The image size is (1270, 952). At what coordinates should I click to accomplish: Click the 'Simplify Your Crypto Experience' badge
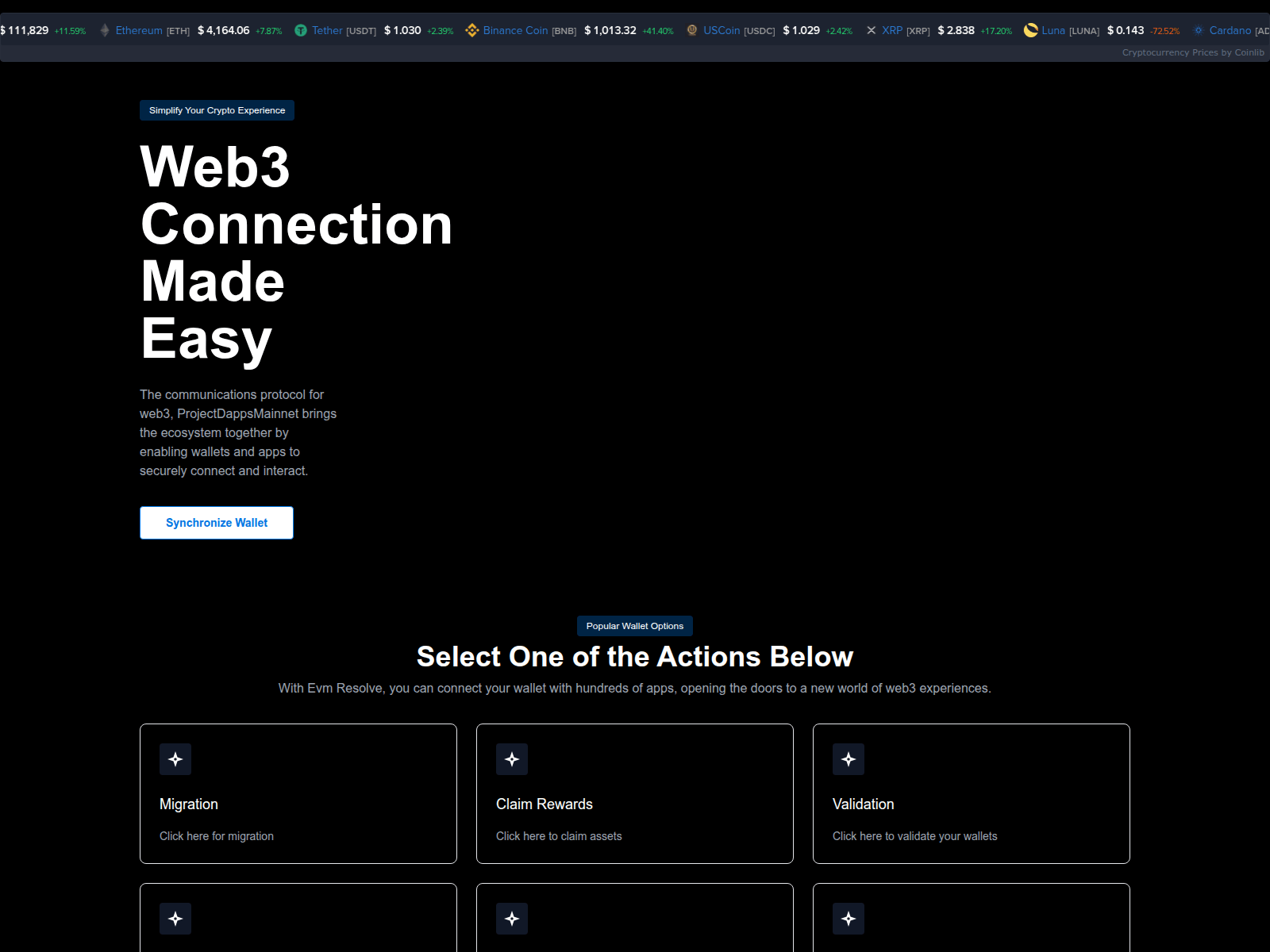coord(217,110)
